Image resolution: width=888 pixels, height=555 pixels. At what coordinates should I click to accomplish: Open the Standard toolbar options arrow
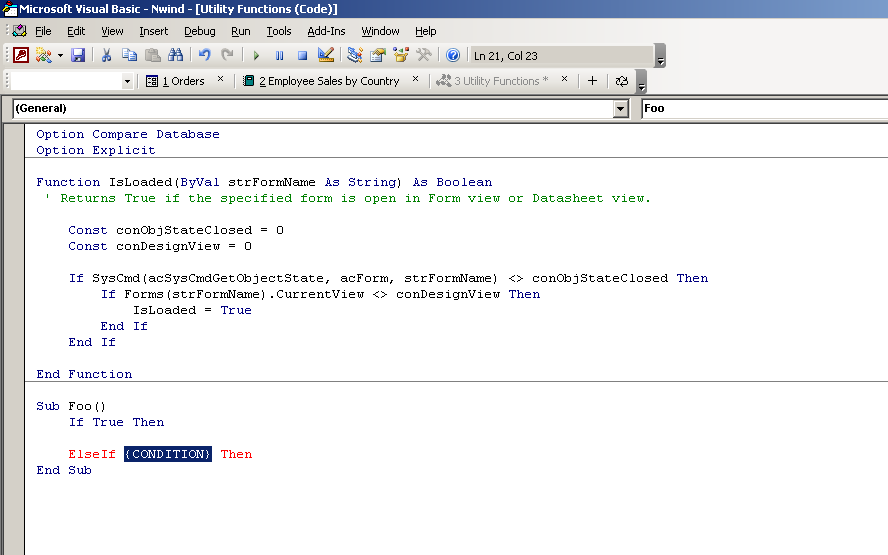(660, 56)
